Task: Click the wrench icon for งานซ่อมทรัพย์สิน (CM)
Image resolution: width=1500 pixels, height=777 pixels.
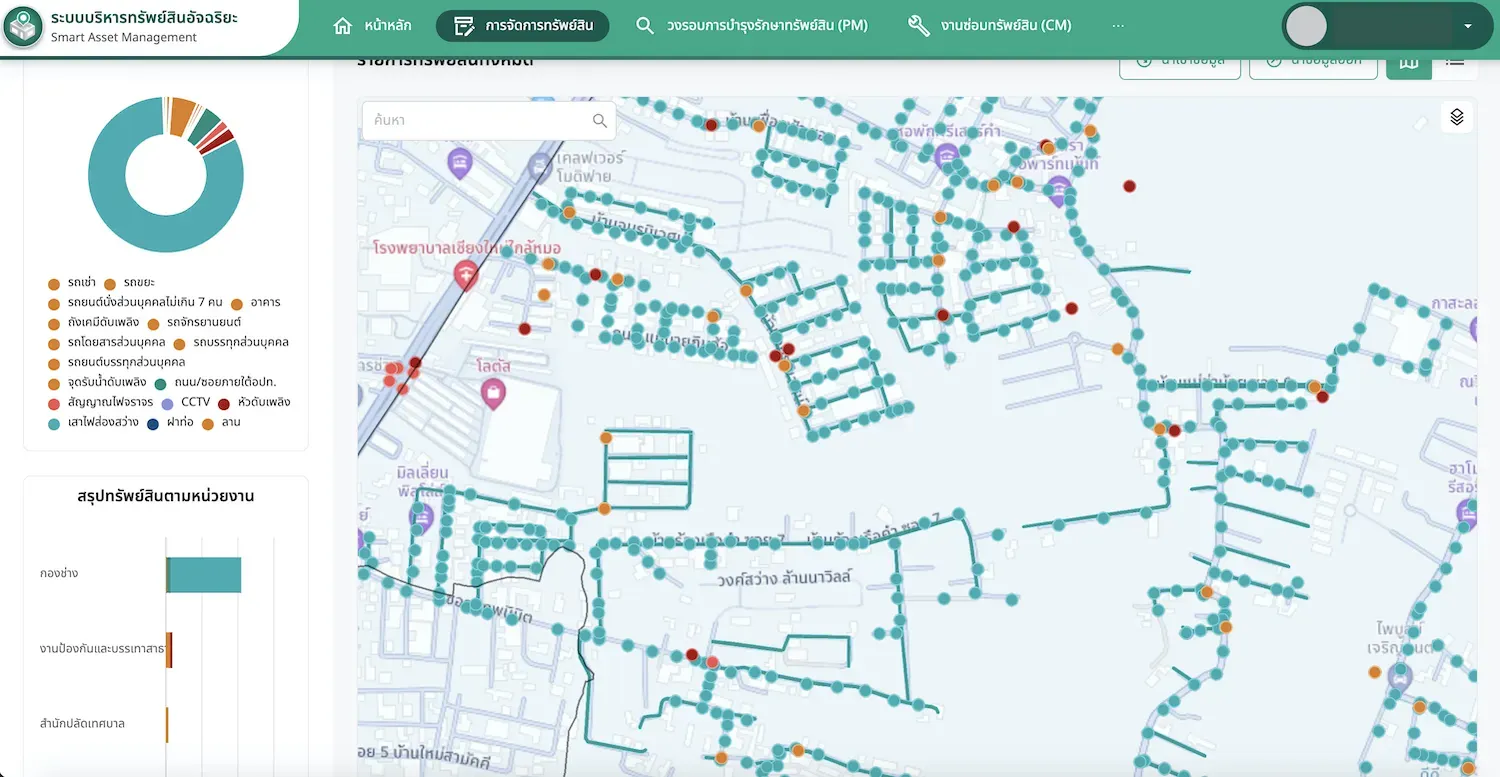Action: [918, 26]
